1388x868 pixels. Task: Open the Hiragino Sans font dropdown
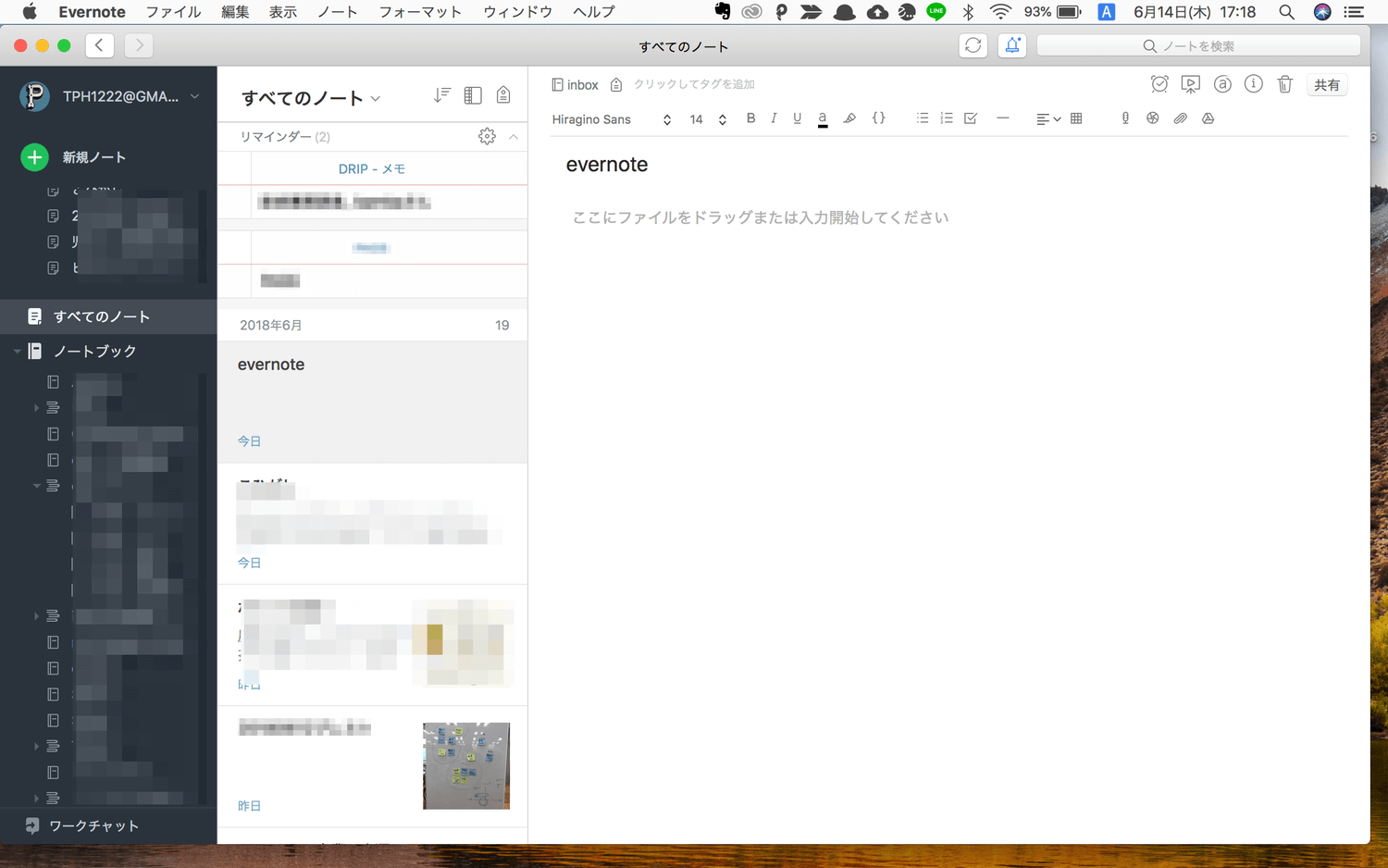tap(612, 119)
